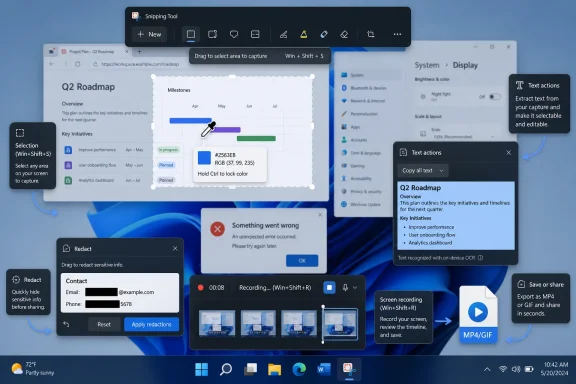The image size is (576, 384).
Task: Open Microsoft Edge from the taskbar
Action: pyautogui.click(x=299, y=369)
